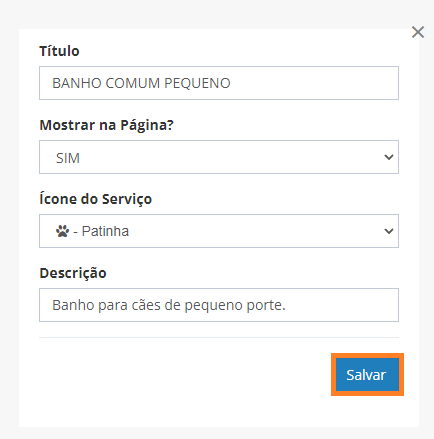This screenshot has width=434, height=439.
Task: Expand the Ícone do Serviço dropdown
Action: pyautogui.click(x=219, y=231)
